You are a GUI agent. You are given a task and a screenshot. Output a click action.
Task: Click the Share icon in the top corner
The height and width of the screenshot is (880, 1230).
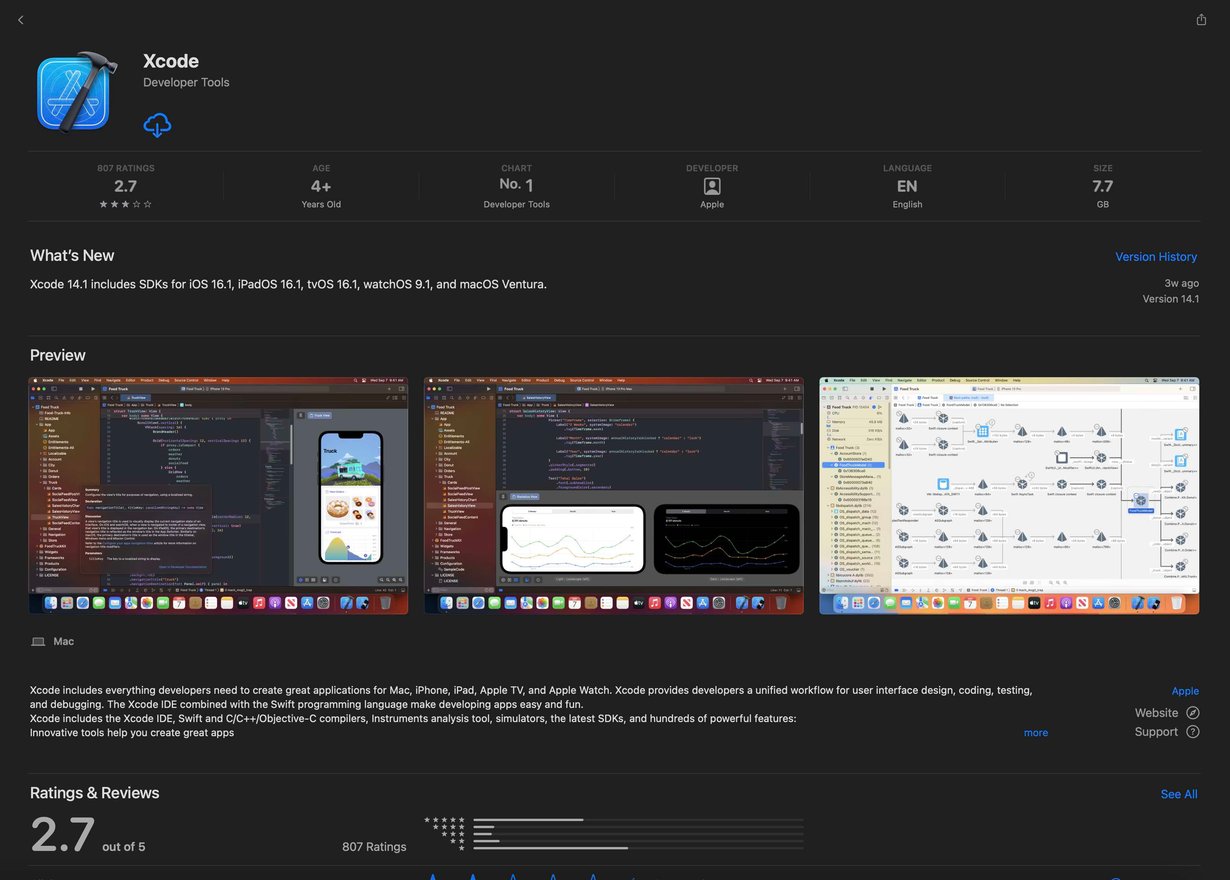pos(1201,19)
